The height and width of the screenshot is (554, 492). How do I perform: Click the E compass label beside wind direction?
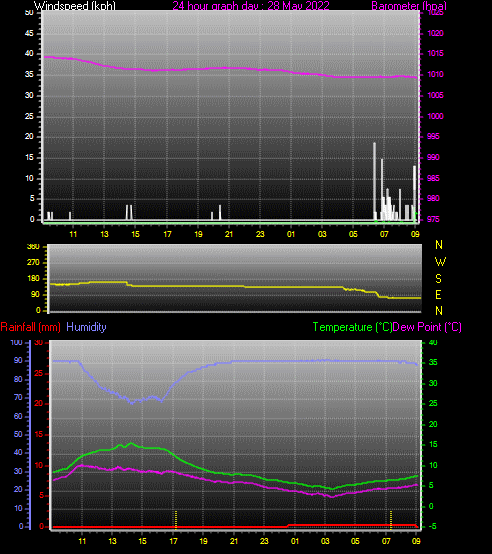click(438, 295)
